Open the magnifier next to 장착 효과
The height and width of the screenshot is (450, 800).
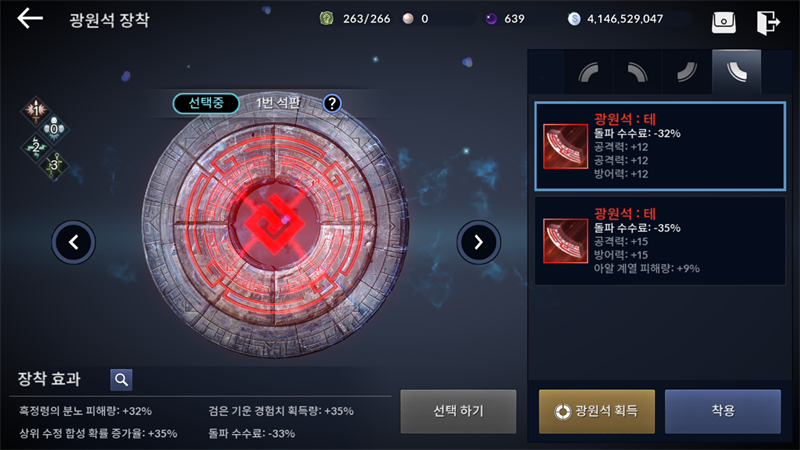[x=121, y=380]
